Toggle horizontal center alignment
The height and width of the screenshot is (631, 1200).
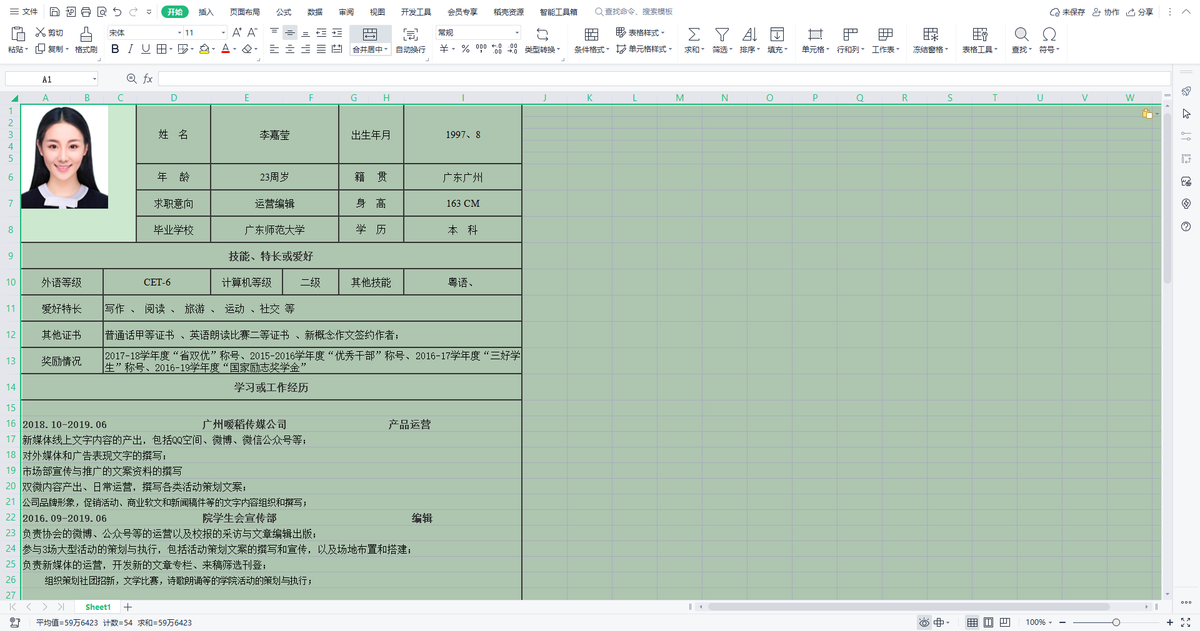point(290,48)
